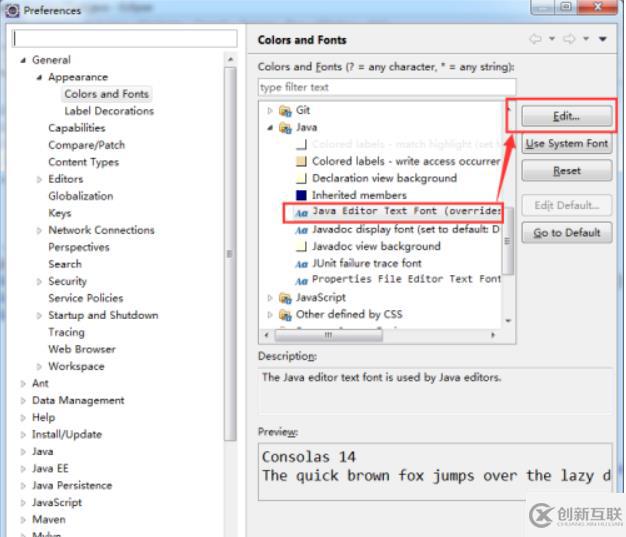Screen dimensions: 626x537
Task: Select Tracing preference page
Action: [66, 332]
